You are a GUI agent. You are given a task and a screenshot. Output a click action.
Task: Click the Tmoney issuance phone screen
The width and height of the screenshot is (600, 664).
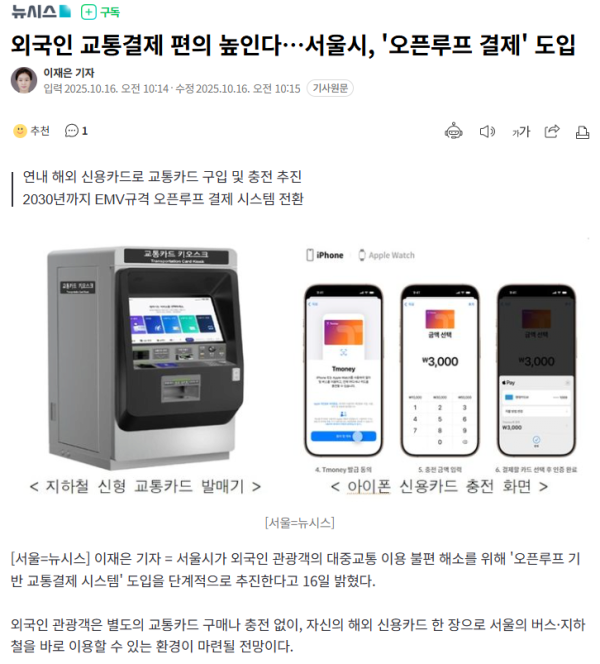point(343,371)
